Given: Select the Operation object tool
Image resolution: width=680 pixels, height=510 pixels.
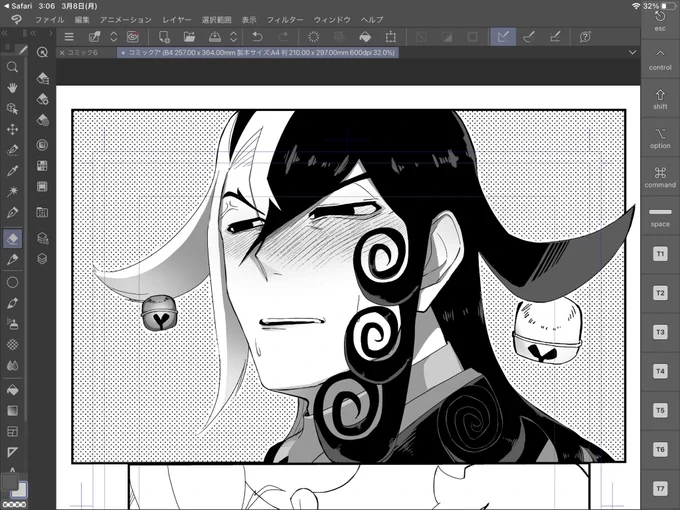Looking at the screenshot, I should pos(13,108).
